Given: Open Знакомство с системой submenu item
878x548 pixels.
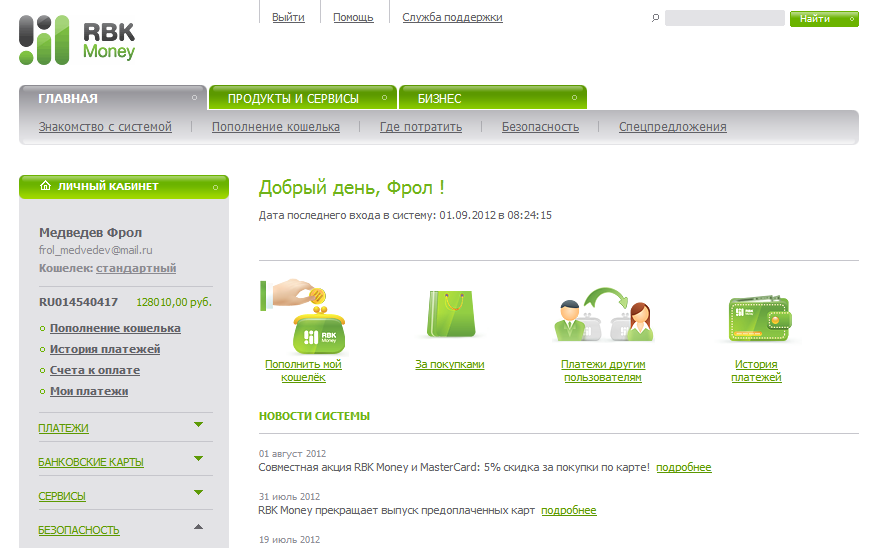Looking at the screenshot, I should click(105, 127).
